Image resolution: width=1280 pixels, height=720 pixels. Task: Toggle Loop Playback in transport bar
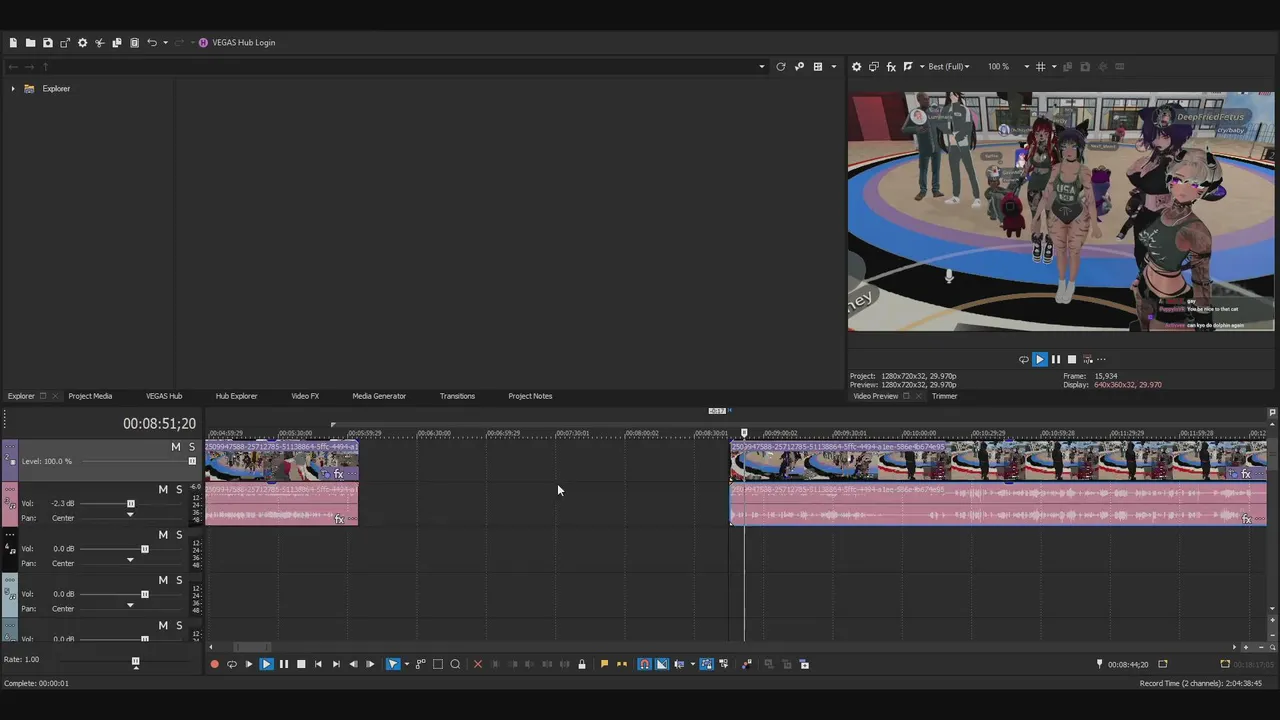click(232, 664)
